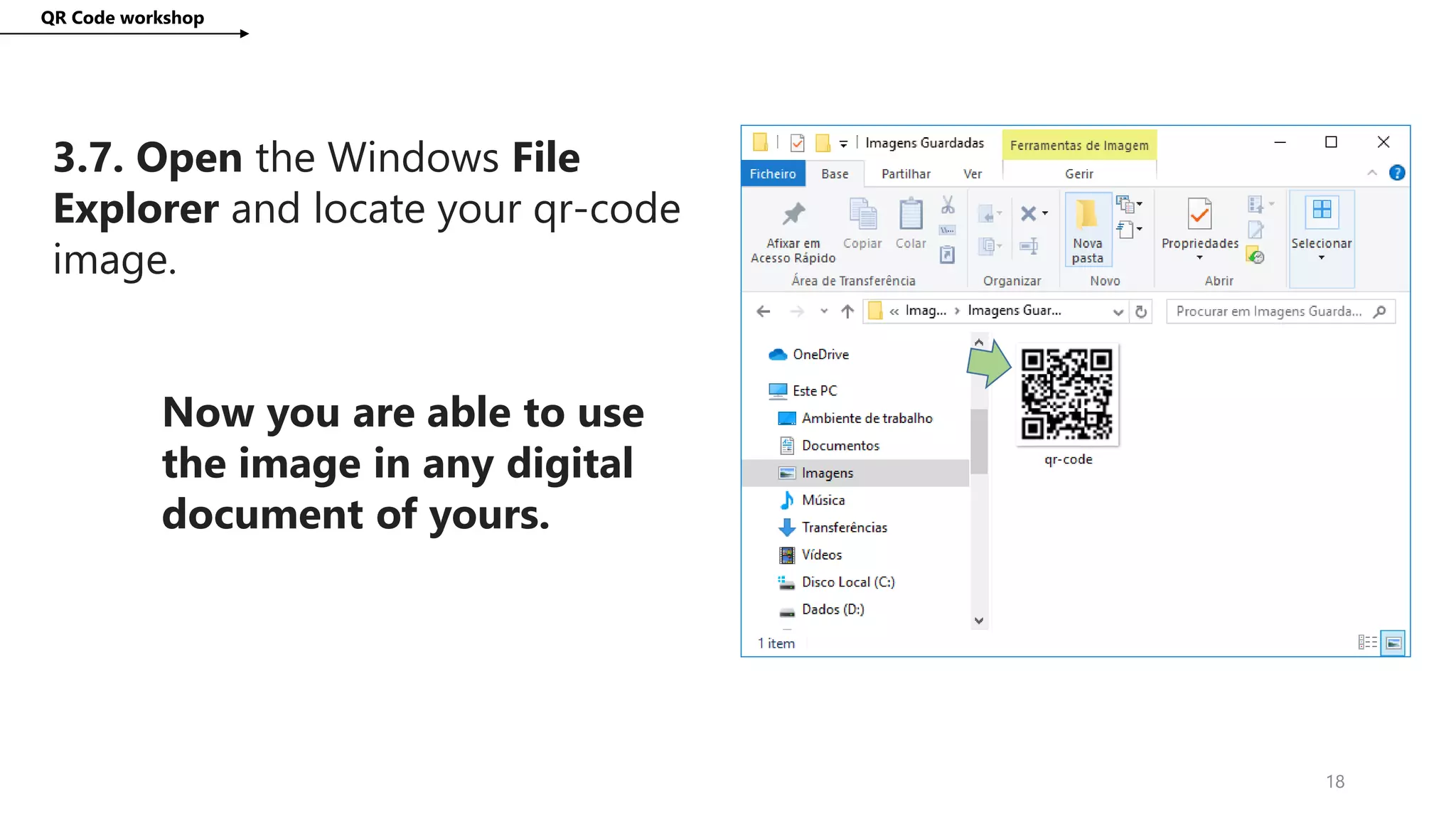Click the paste shortcut icon
1456x819 pixels.
click(947, 255)
